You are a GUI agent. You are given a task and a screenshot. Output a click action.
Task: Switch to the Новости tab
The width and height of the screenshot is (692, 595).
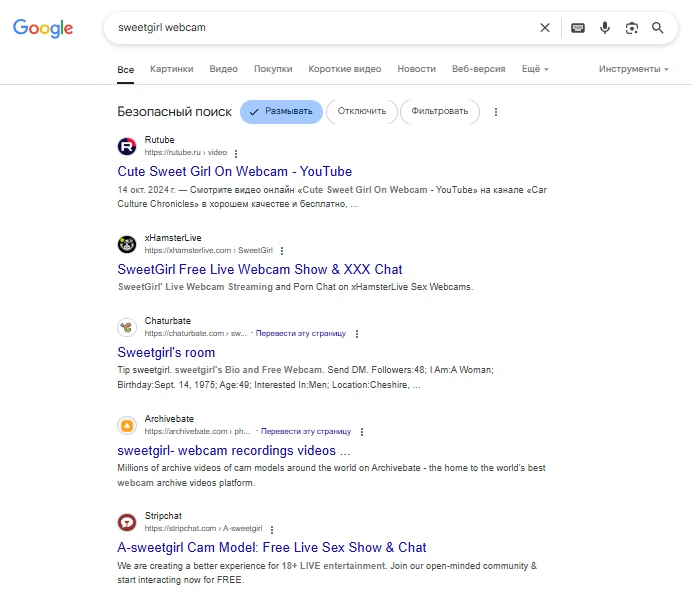(x=416, y=69)
